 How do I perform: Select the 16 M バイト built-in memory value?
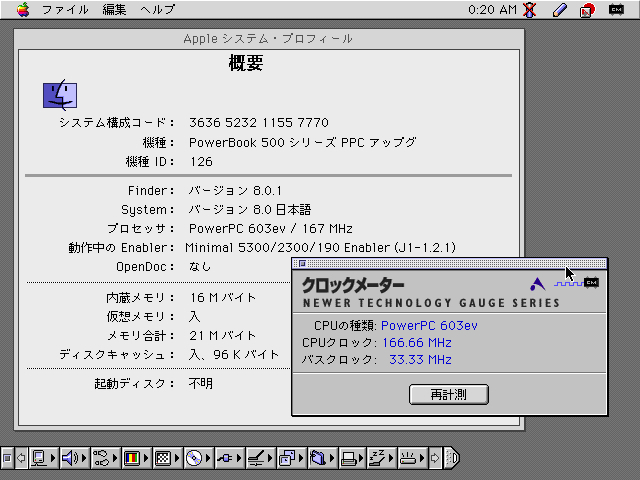[223, 298]
